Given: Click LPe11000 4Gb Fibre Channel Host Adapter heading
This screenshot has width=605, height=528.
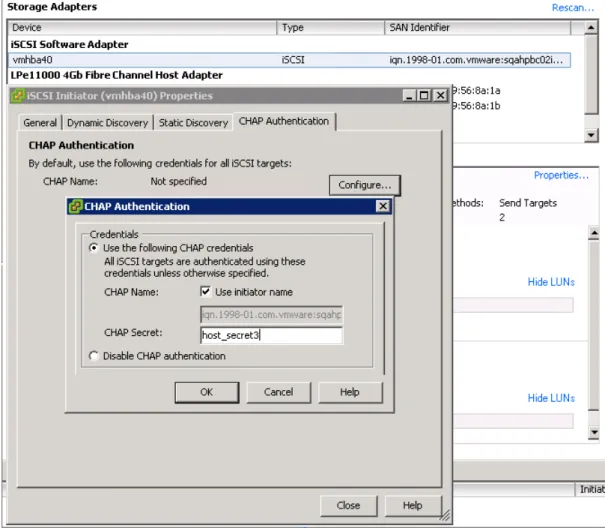Looking at the screenshot, I should (117, 75).
